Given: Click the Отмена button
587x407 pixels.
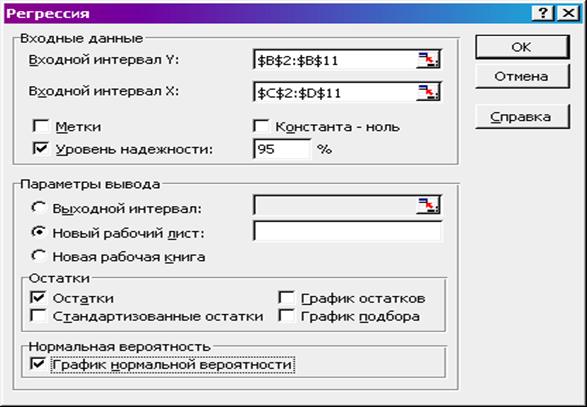Looking at the screenshot, I should point(522,76).
